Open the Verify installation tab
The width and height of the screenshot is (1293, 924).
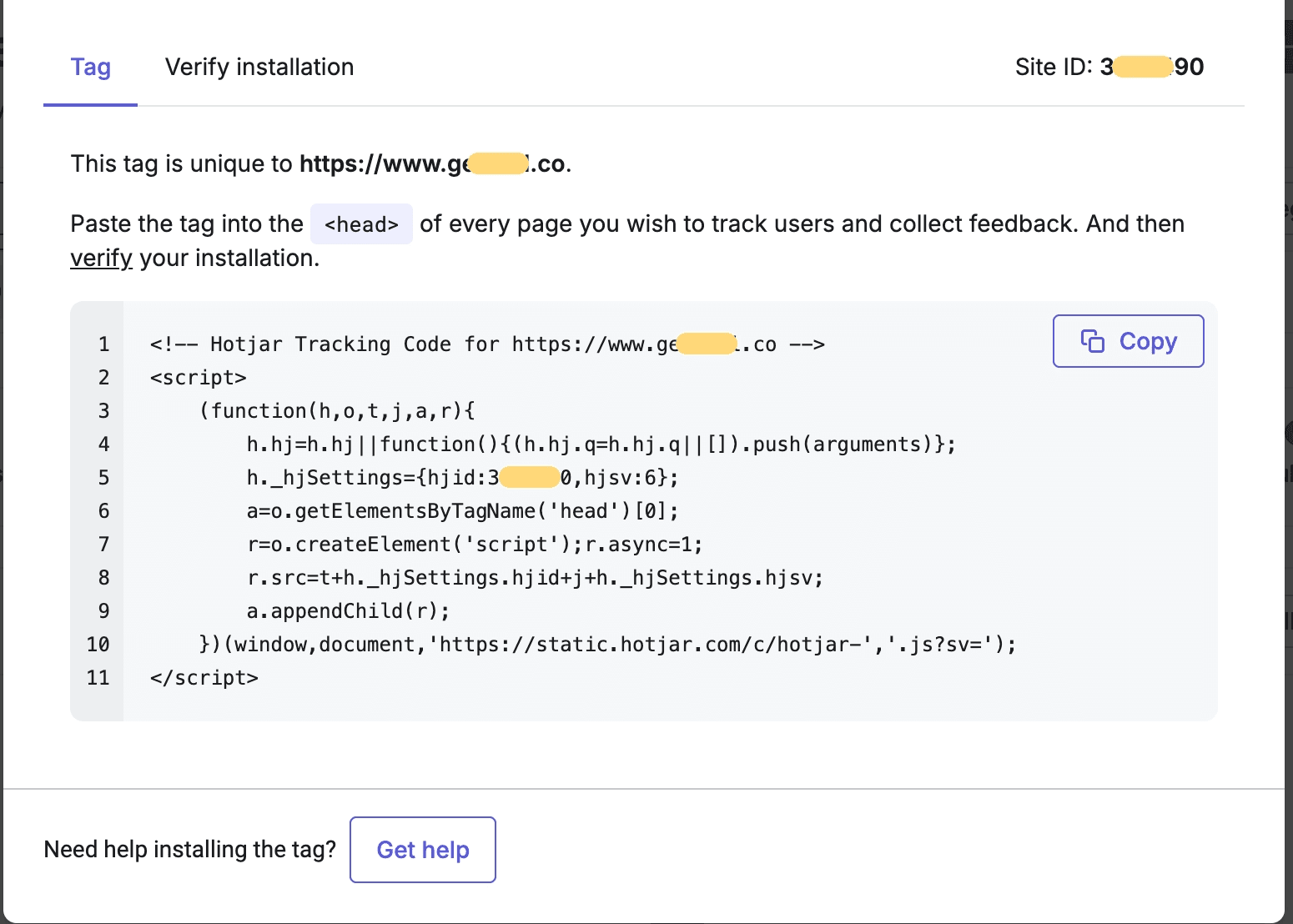259,67
